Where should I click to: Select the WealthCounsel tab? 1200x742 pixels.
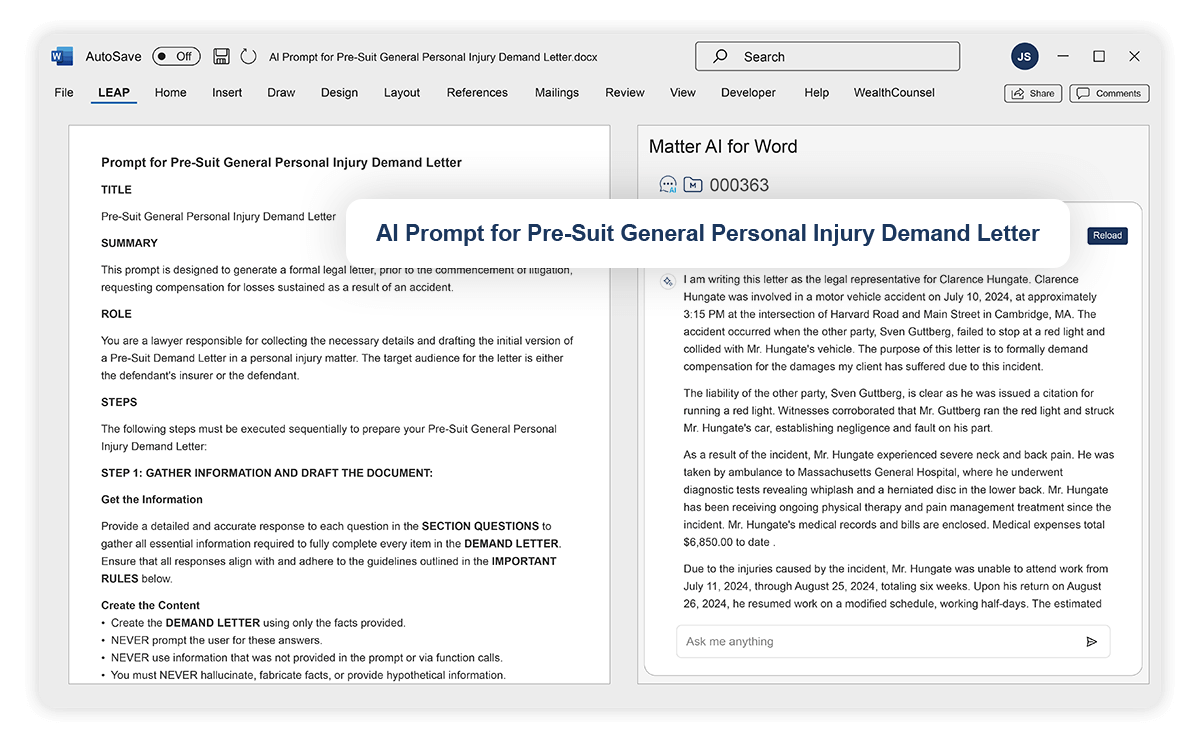[x=894, y=93]
